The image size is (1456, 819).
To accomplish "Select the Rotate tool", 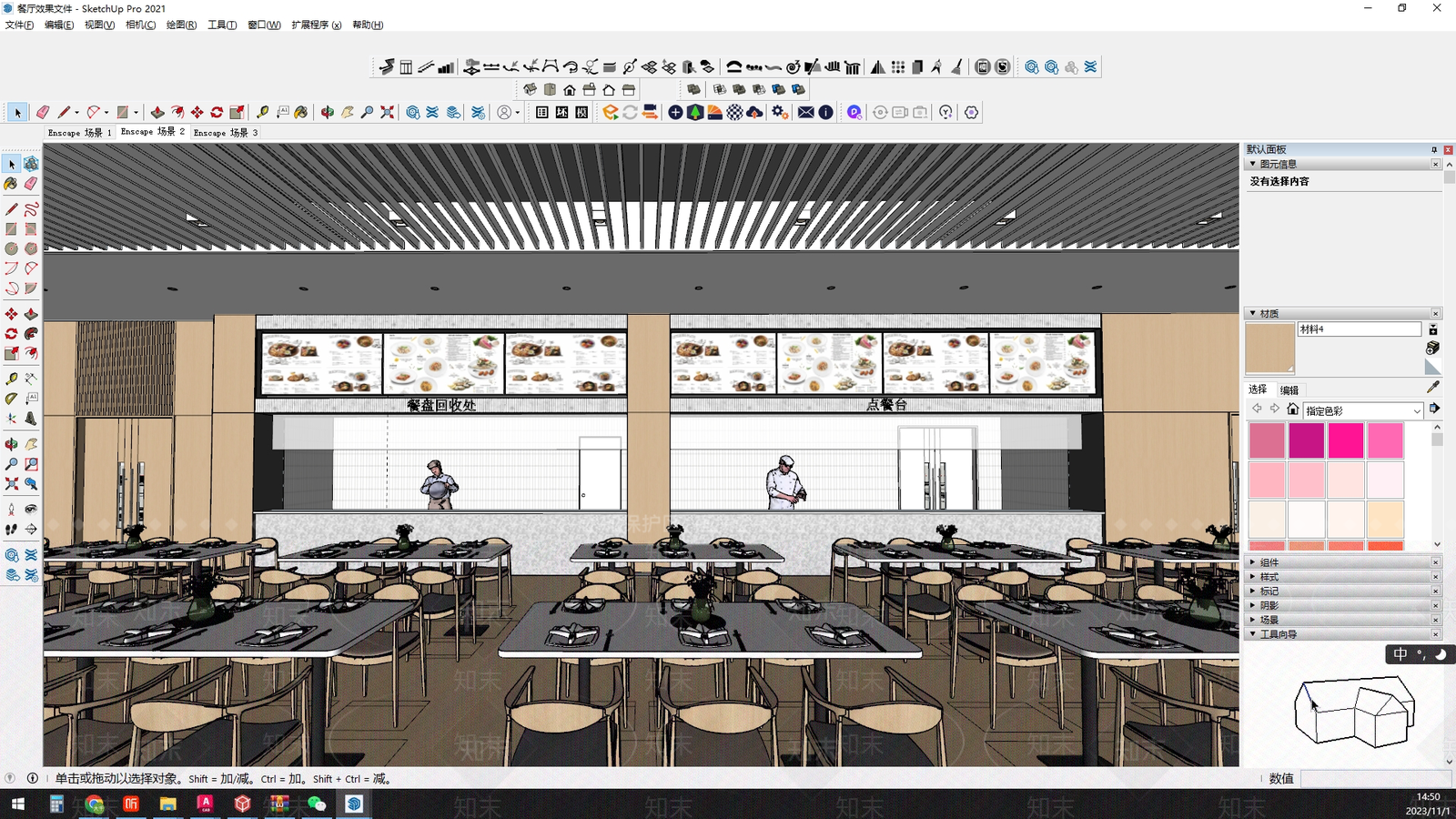I will tap(217, 112).
